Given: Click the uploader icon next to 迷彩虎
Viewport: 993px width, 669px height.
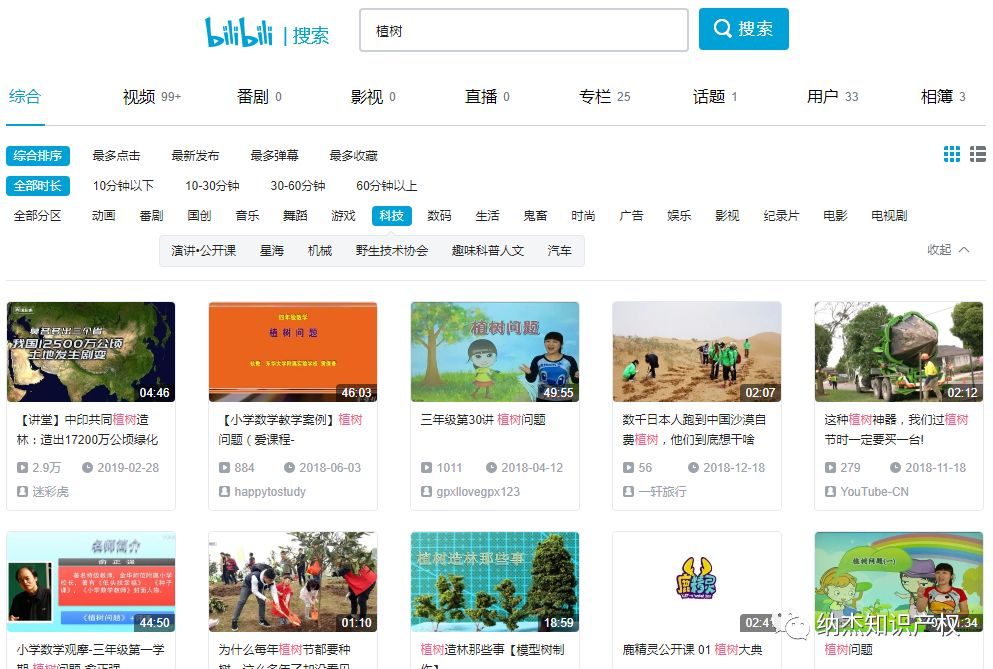Looking at the screenshot, I should [22, 492].
